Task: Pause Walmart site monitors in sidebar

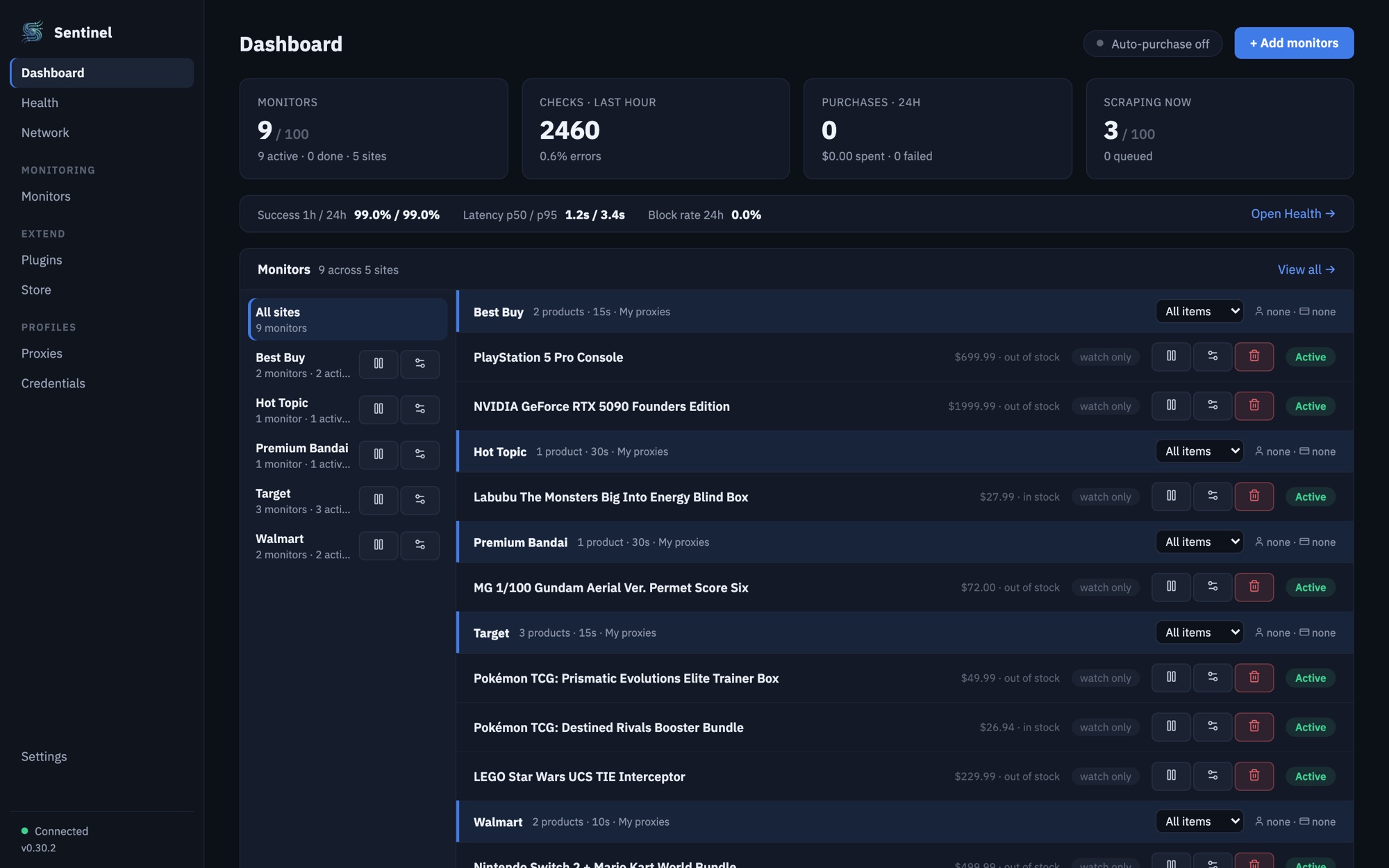Action: (379, 545)
